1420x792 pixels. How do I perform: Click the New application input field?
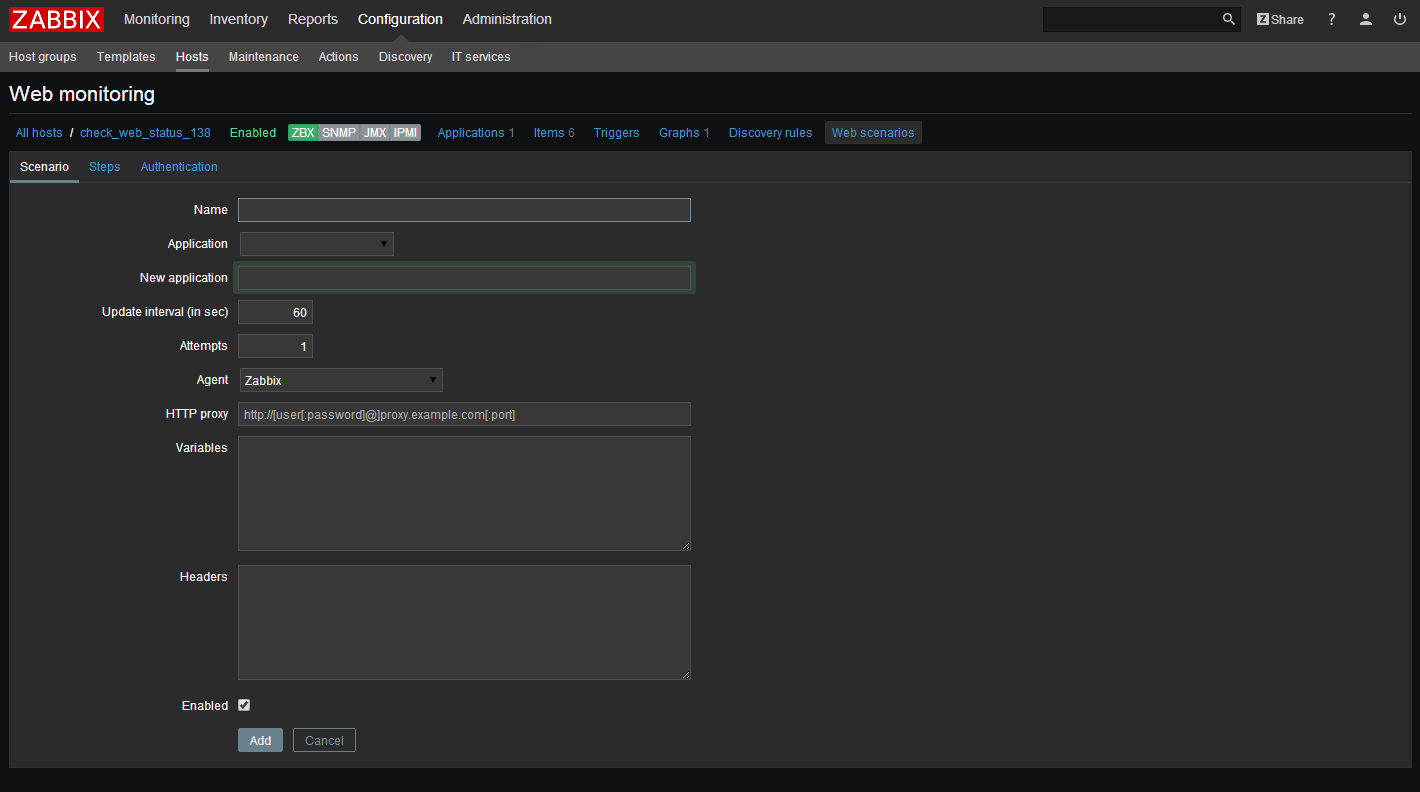(x=464, y=278)
